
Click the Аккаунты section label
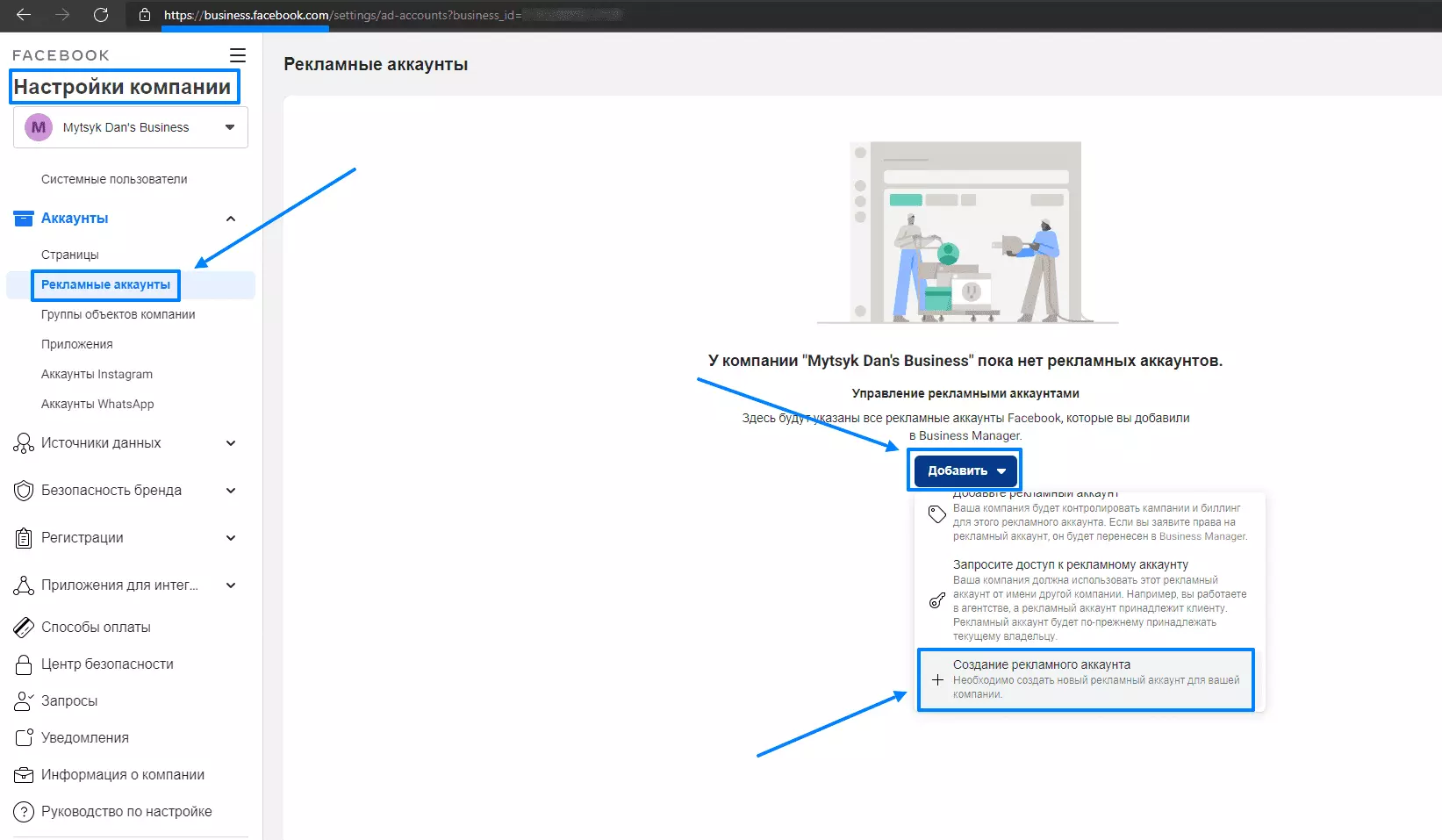[75, 219]
